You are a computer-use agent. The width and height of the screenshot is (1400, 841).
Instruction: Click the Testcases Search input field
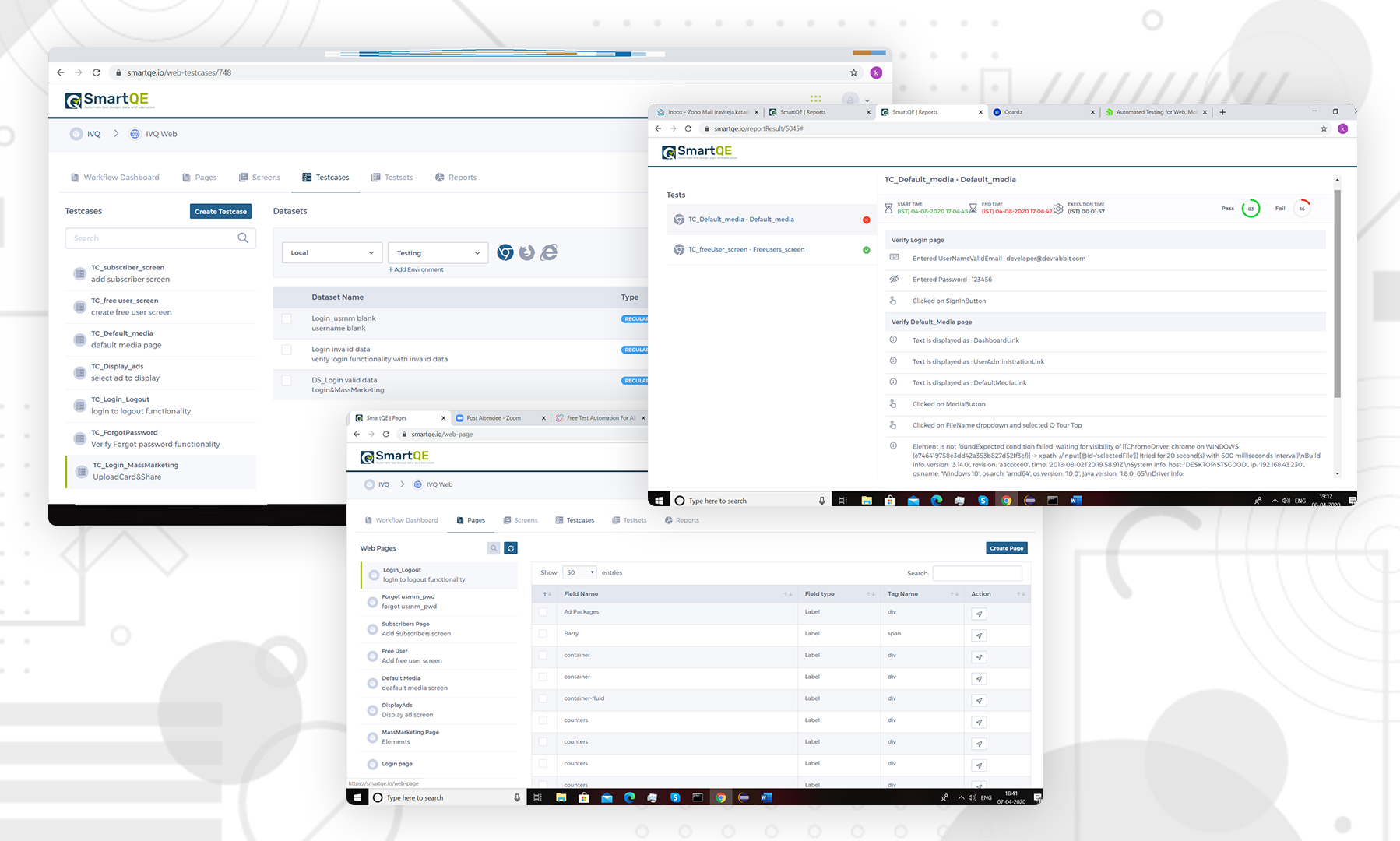[160, 238]
